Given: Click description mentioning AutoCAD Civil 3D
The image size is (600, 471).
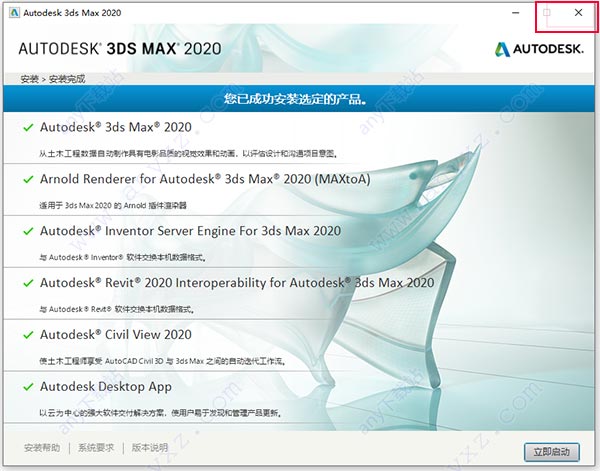Looking at the screenshot, I should [x=162, y=361].
